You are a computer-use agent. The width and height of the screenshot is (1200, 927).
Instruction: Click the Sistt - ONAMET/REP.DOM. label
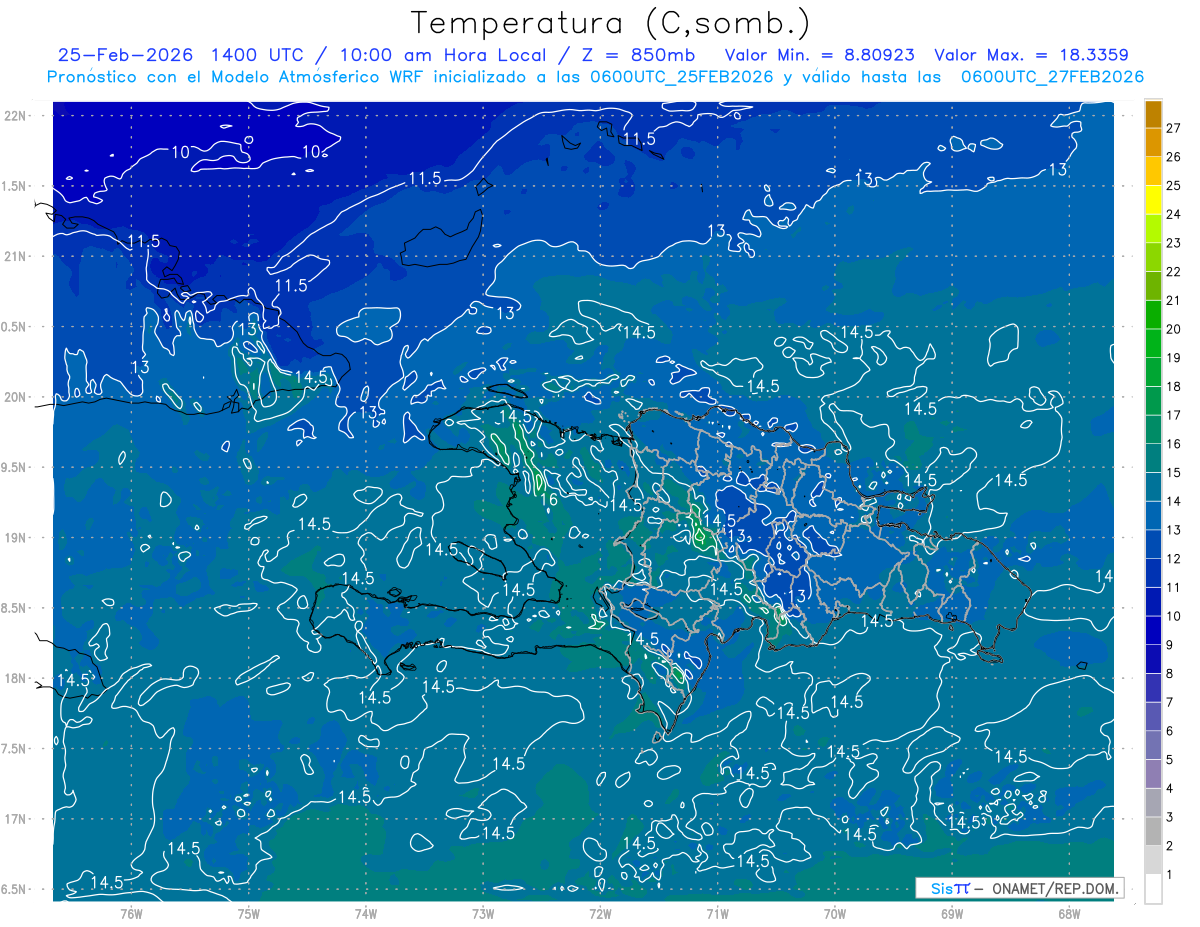(1019, 888)
